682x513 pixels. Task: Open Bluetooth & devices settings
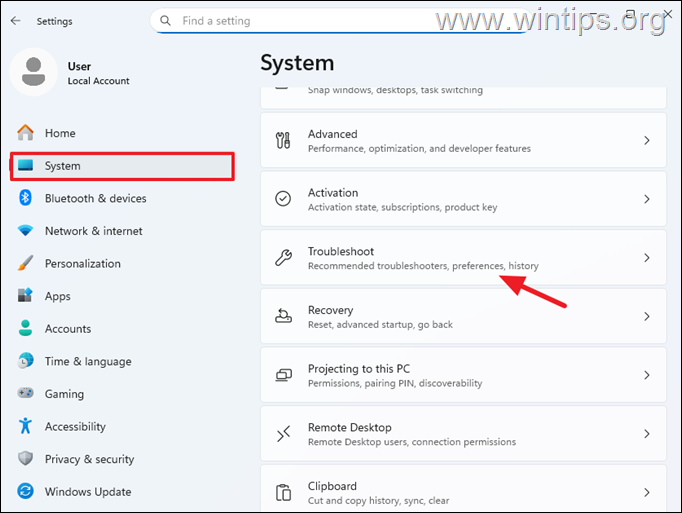pyautogui.click(x=122, y=198)
